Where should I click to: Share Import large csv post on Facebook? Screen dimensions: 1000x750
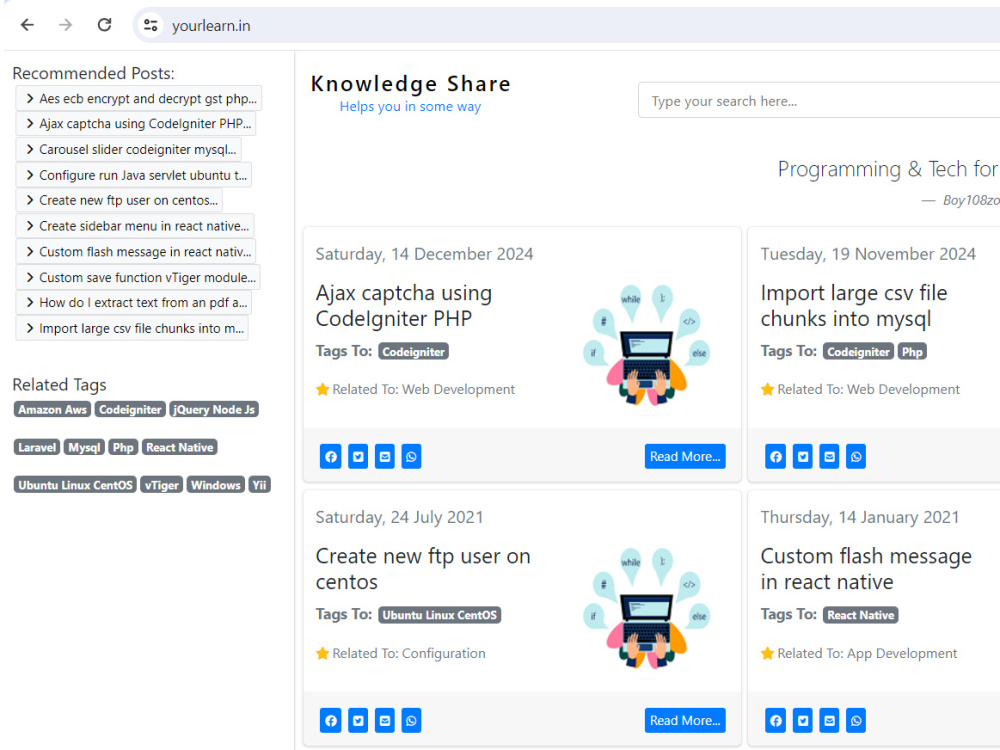776,457
